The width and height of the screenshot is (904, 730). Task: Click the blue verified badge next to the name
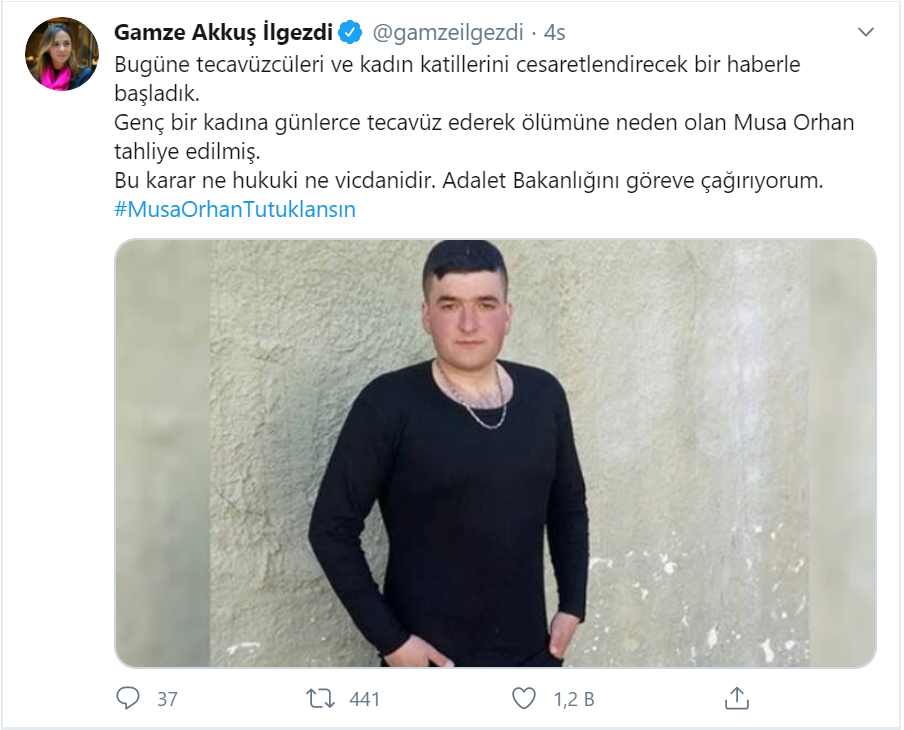[x=350, y=32]
